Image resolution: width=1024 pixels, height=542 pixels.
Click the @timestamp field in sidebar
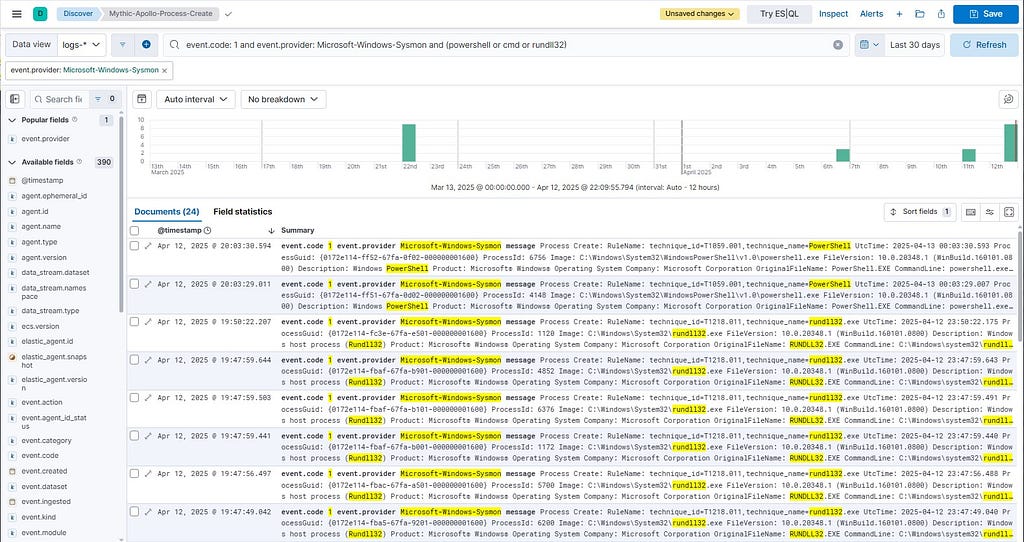tap(42, 180)
